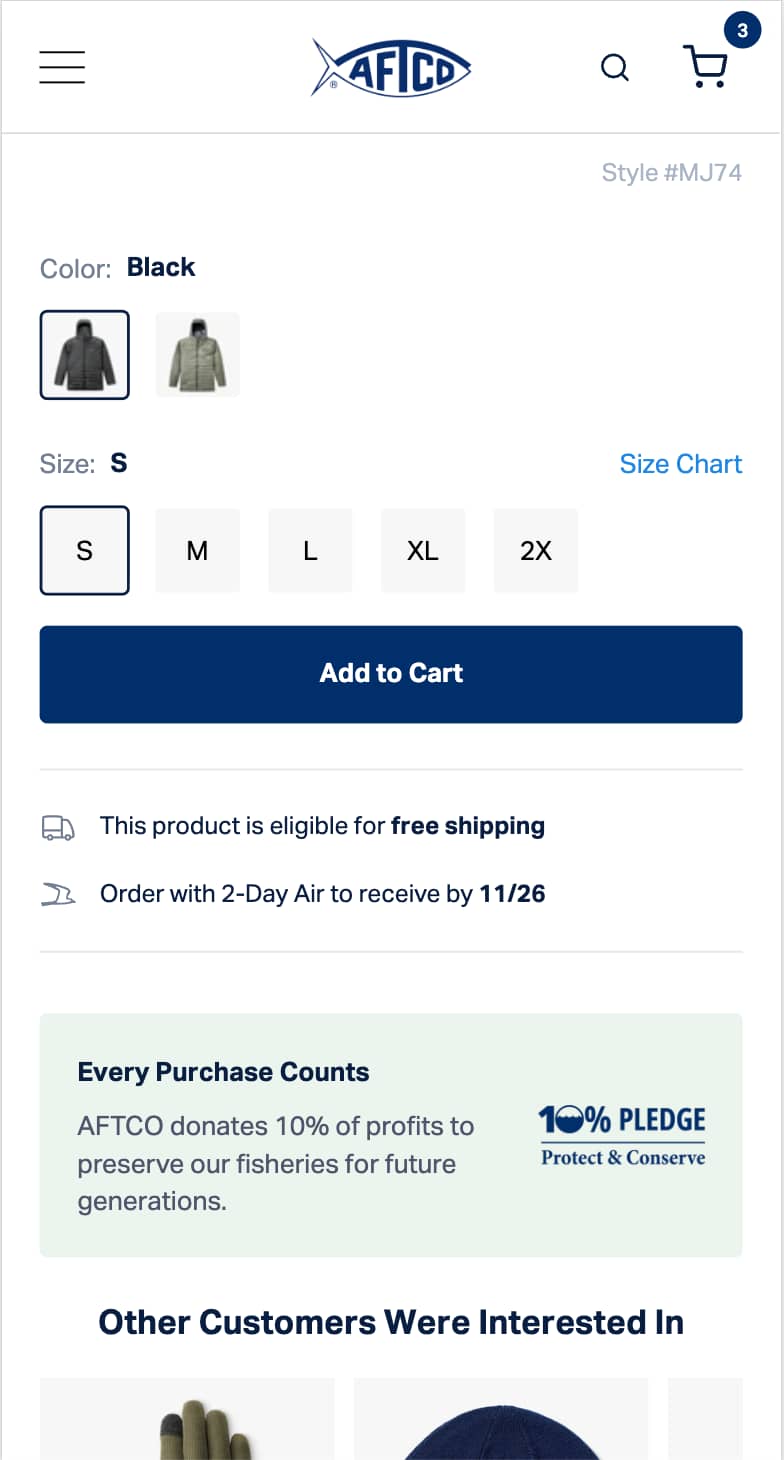Click the Style #MJ74 text
This screenshot has height=1460, width=784.
click(x=671, y=172)
